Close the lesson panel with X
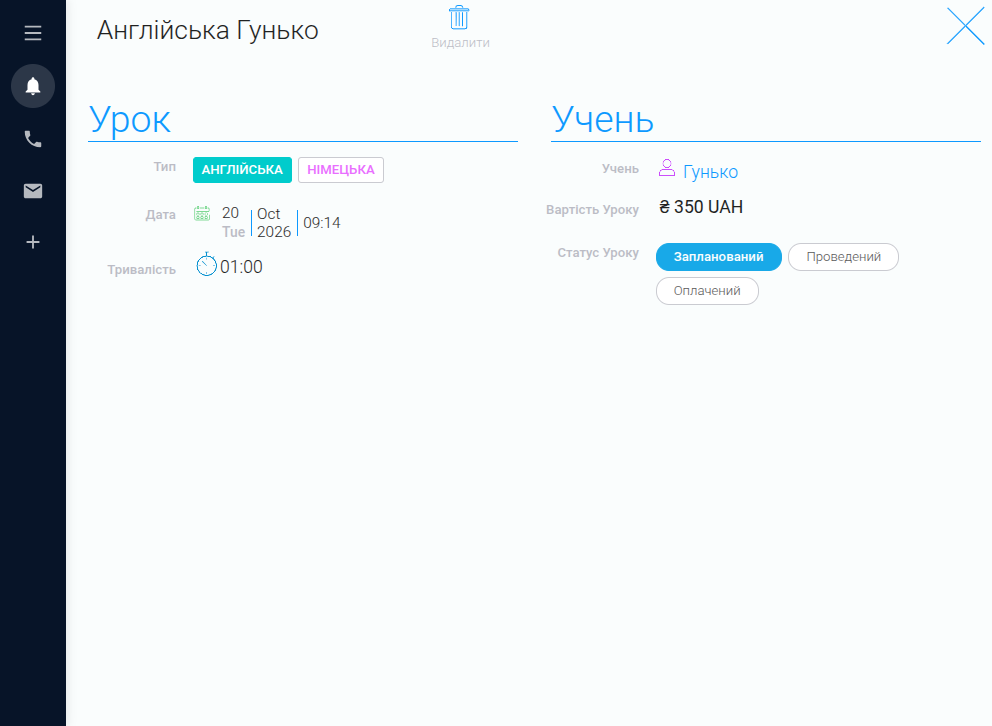Viewport: 992px width, 726px height. point(965,26)
